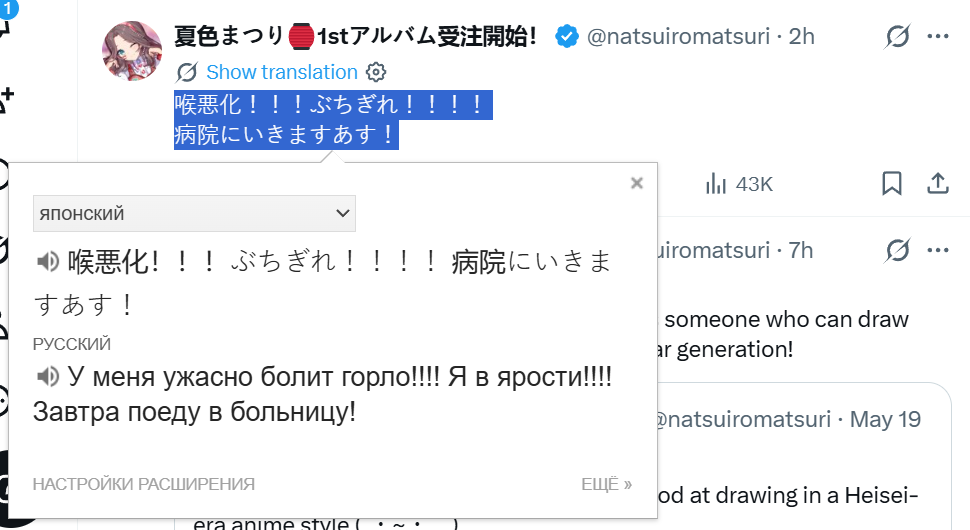Click the Grok icon on the 7h tweet
Viewport: 970px width, 530px height.
(897, 250)
